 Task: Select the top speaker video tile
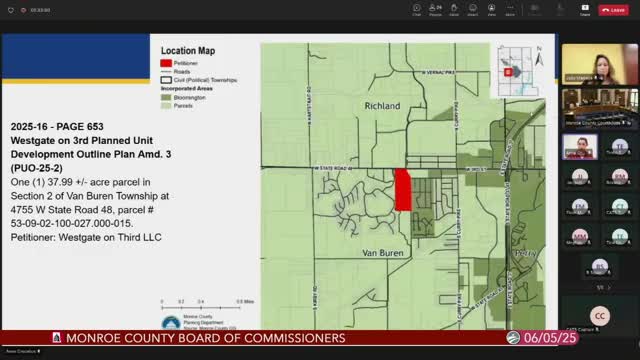pos(599,64)
